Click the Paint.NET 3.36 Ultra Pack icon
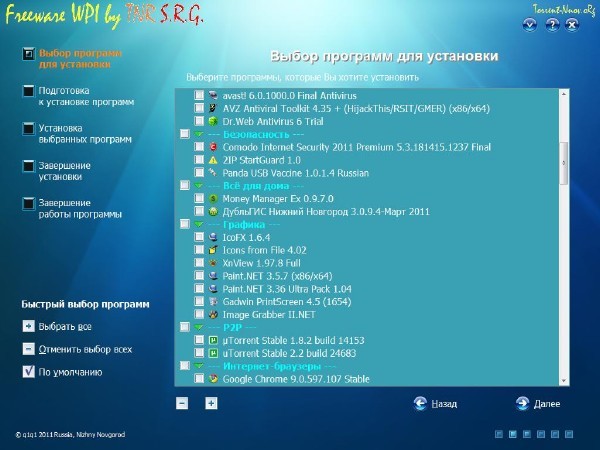This screenshot has width=600, height=450. click(213, 289)
